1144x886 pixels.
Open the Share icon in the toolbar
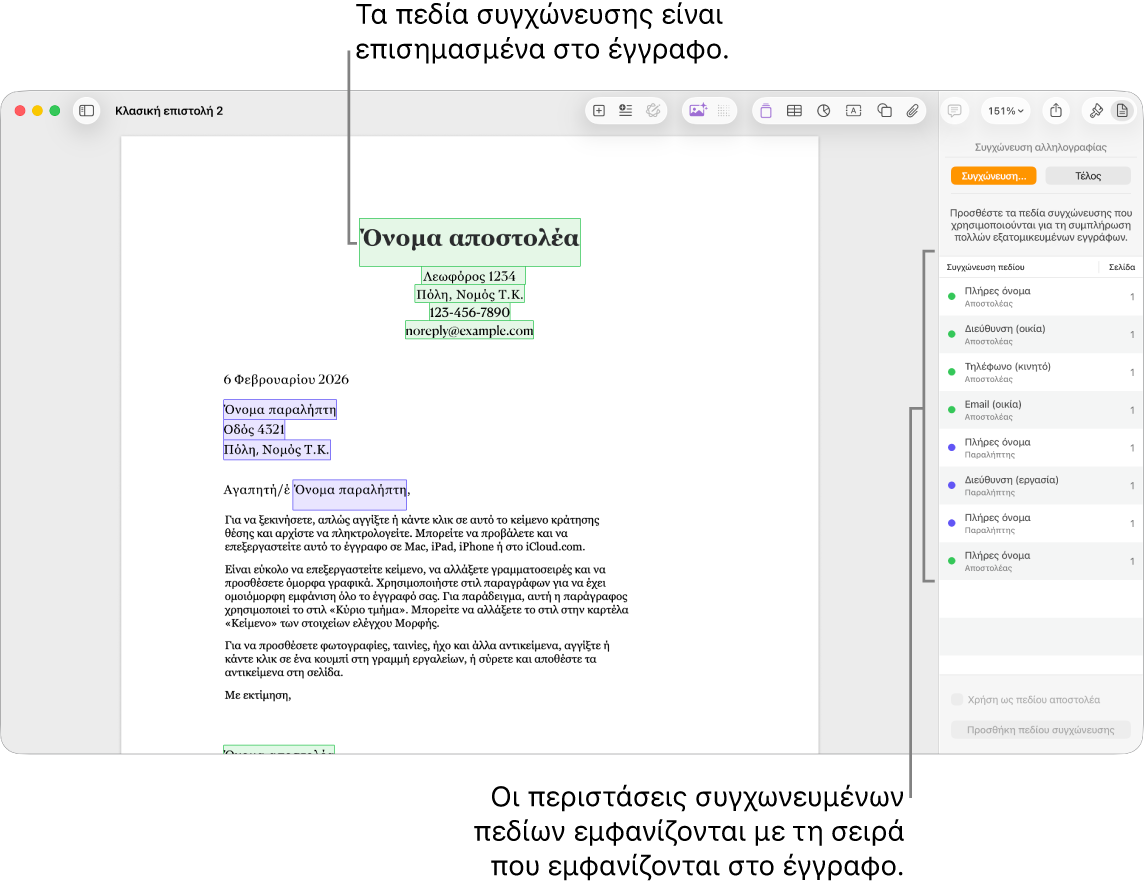[x=1056, y=111]
